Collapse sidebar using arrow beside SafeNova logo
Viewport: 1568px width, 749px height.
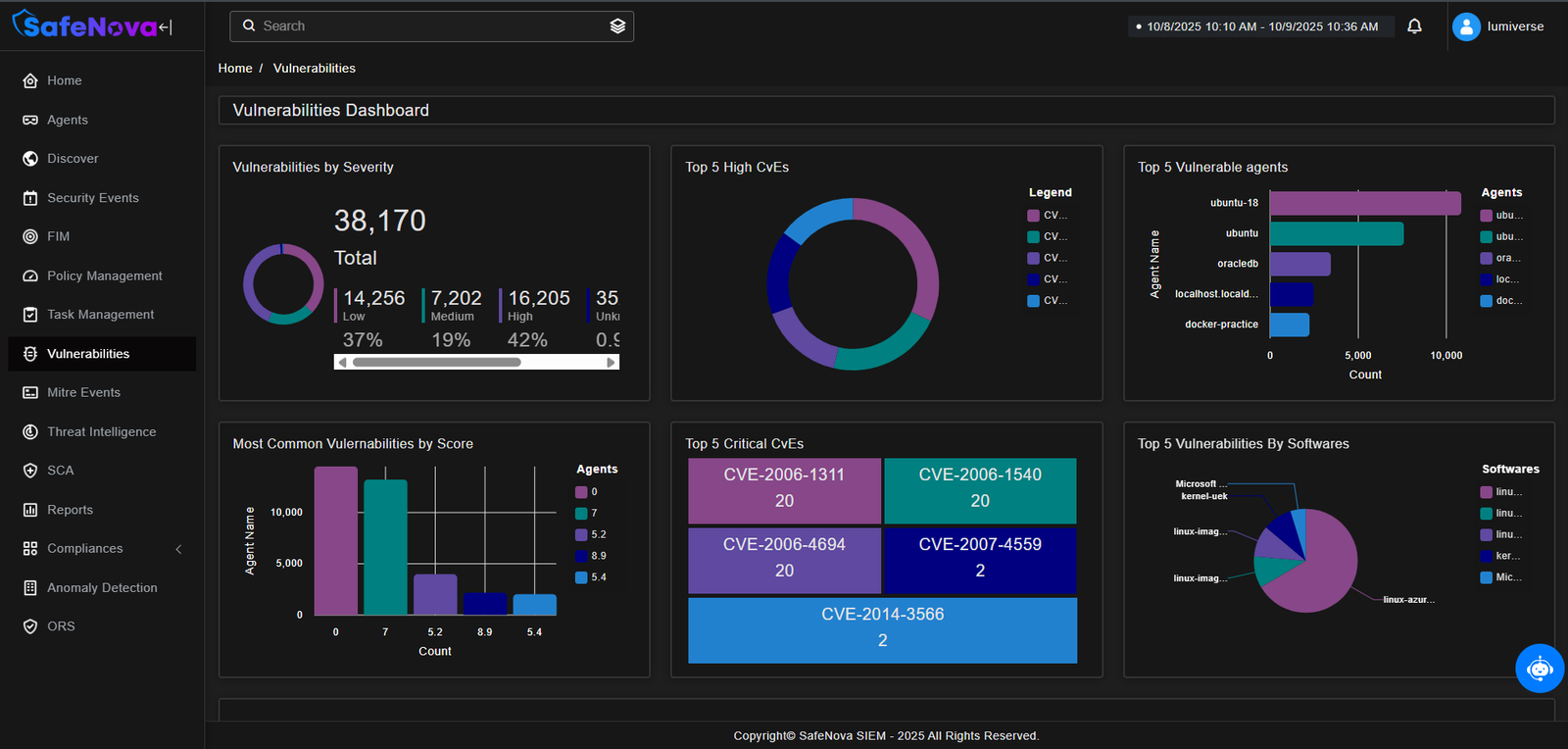coord(166,27)
